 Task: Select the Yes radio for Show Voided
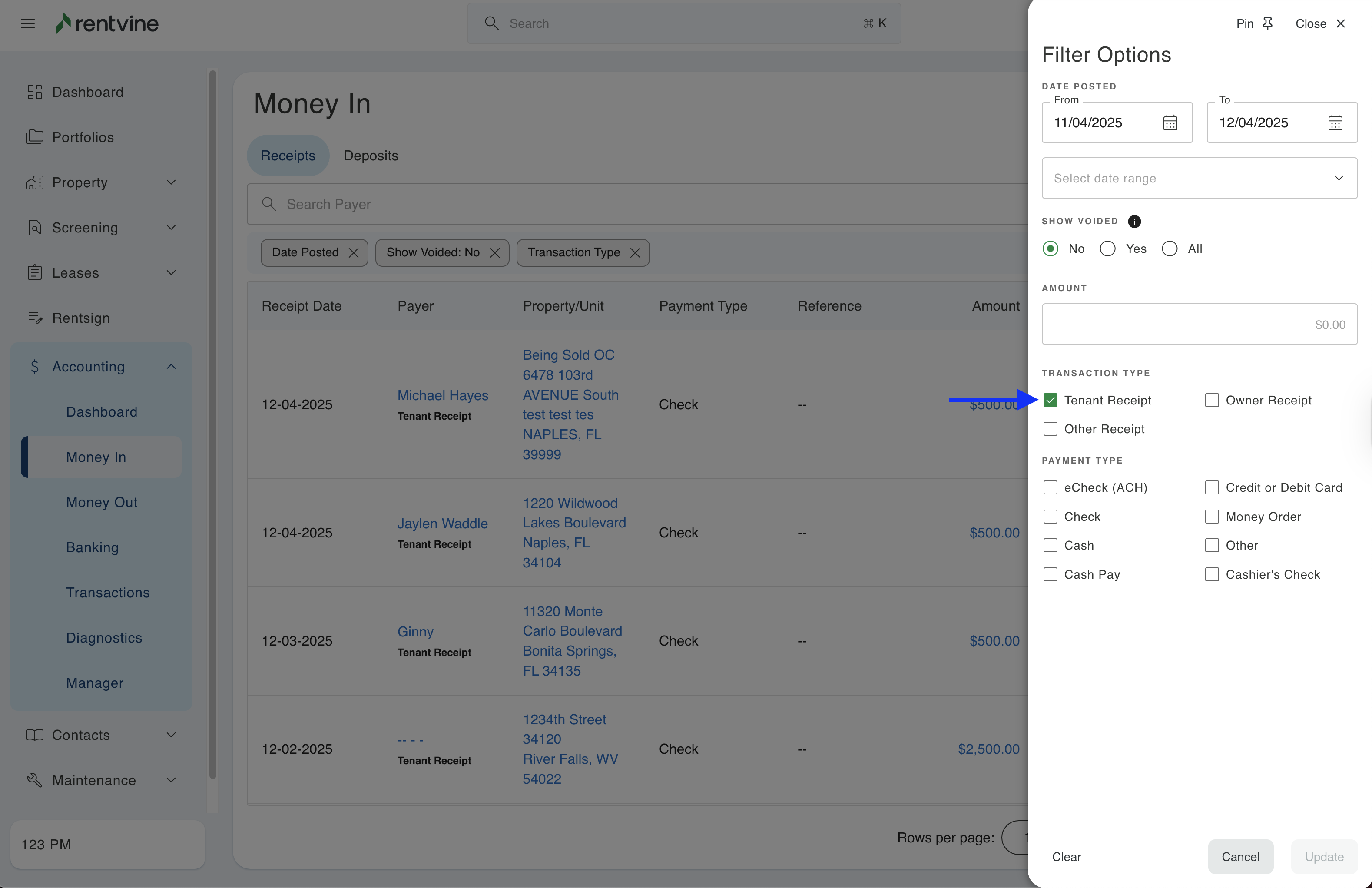point(1107,249)
